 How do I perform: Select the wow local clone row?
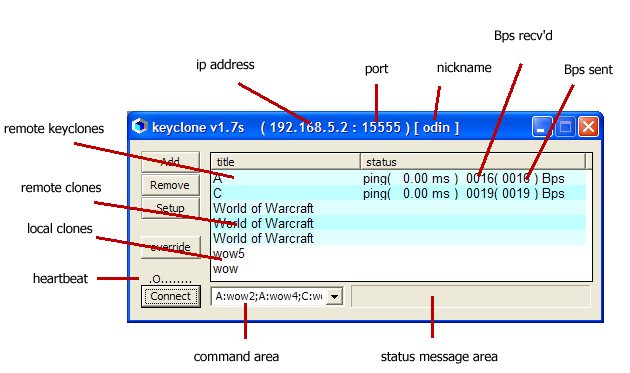(x=399, y=268)
